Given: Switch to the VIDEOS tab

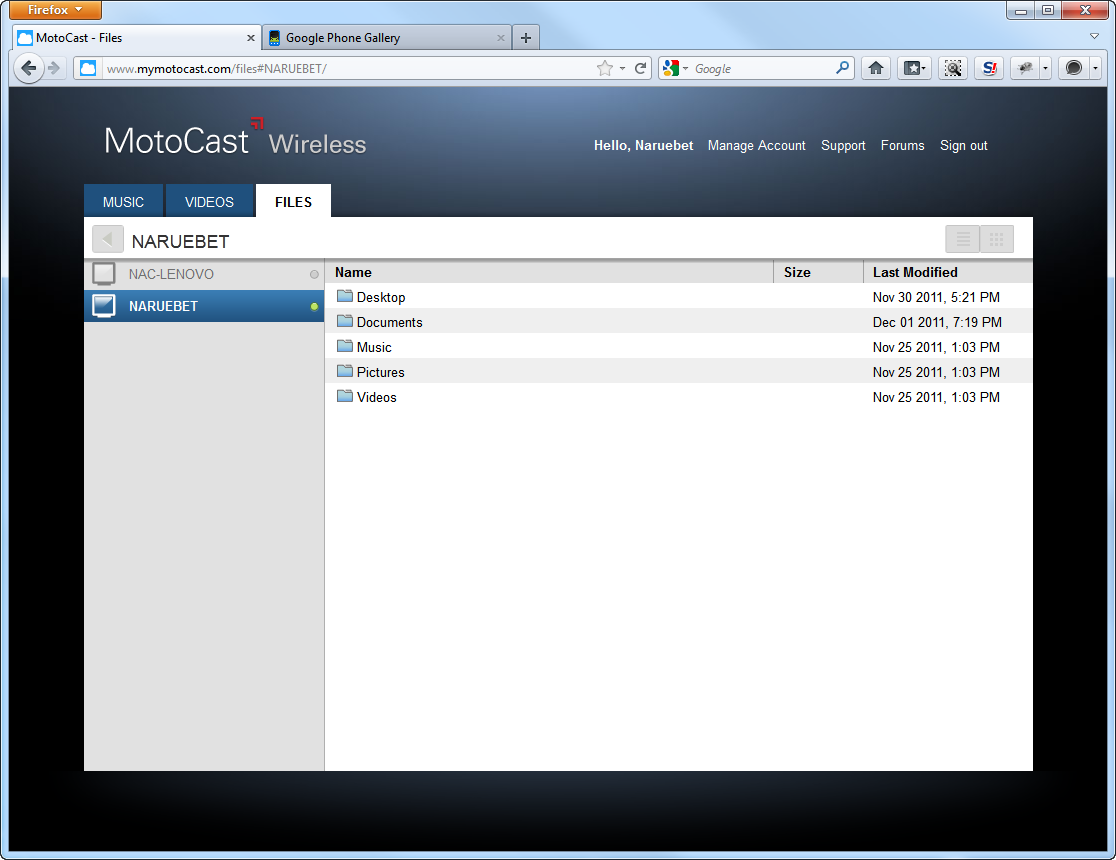Looking at the screenshot, I should tap(209, 201).
